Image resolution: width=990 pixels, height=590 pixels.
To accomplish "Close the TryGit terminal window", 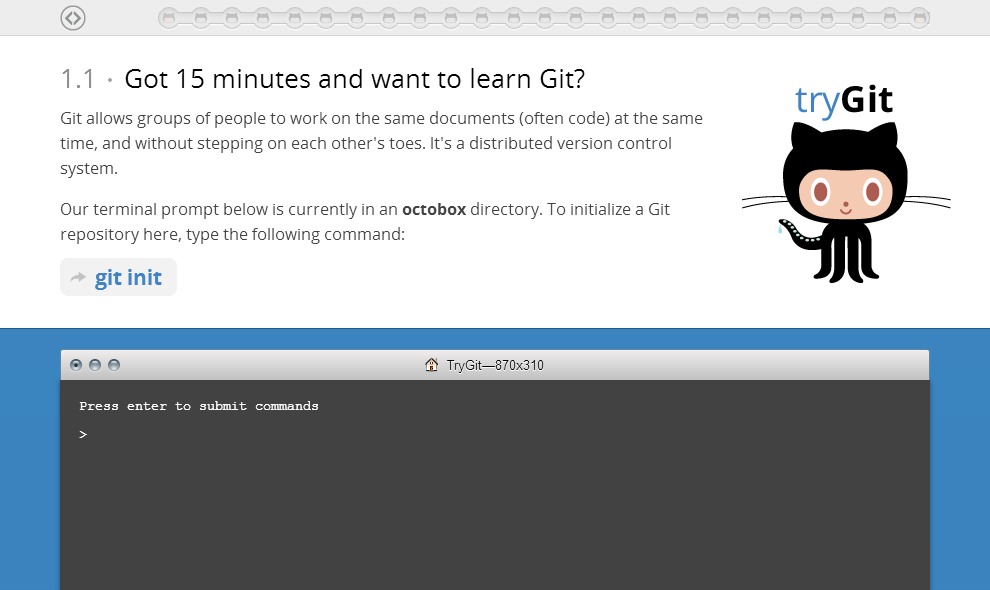I will point(76,365).
